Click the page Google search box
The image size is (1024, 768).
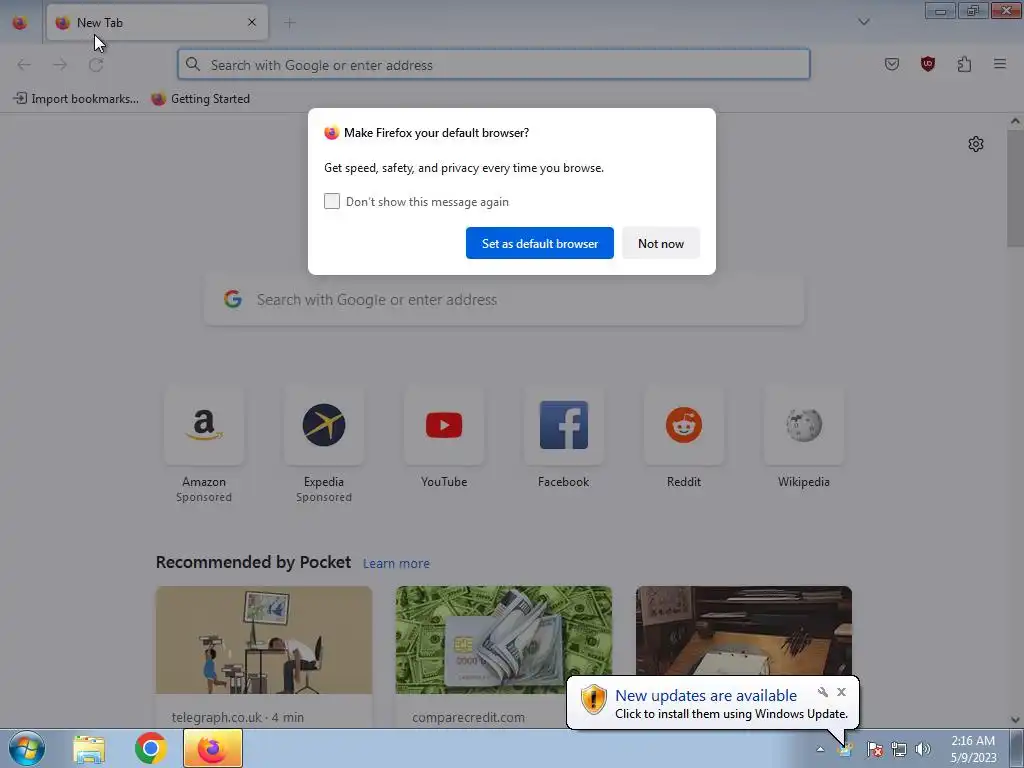pos(504,300)
